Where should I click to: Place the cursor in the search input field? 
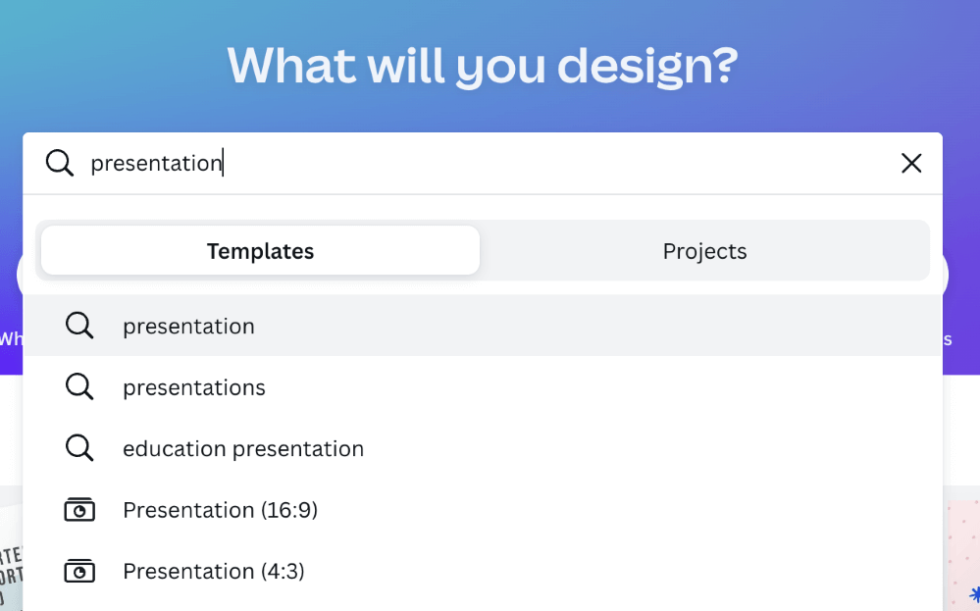pos(400,163)
